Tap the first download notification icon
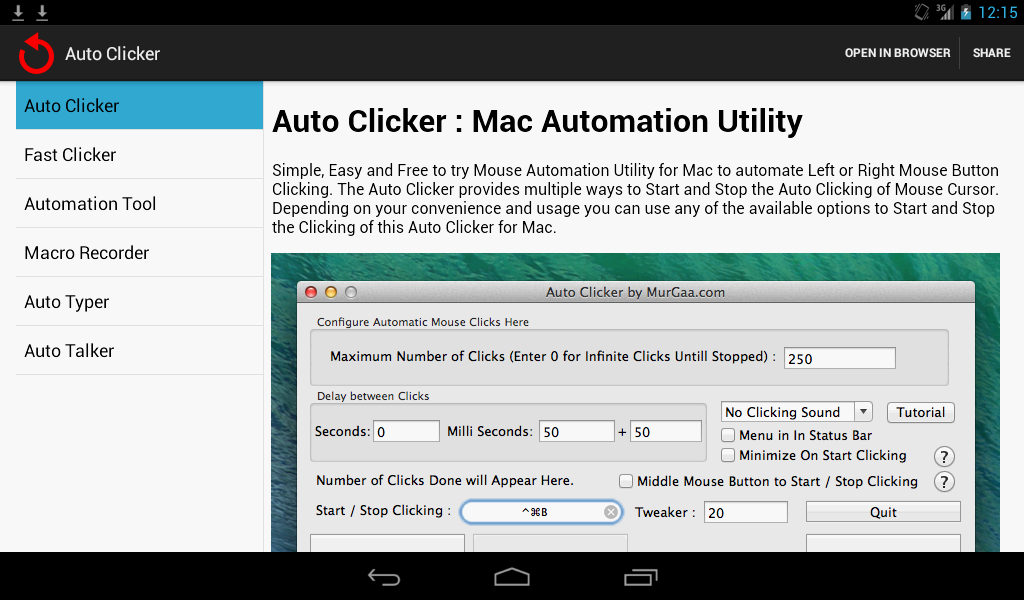 (x=18, y=12)
